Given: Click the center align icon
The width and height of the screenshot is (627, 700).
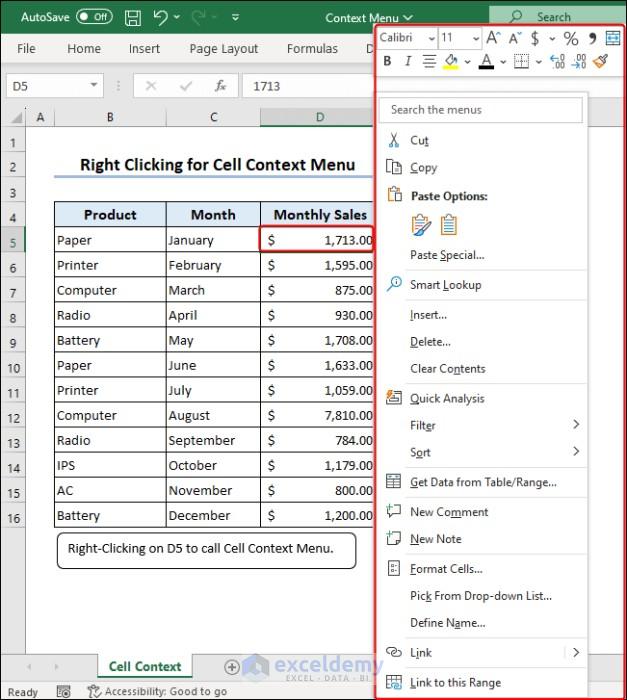Looking at the screenshot, I should 429,61.
